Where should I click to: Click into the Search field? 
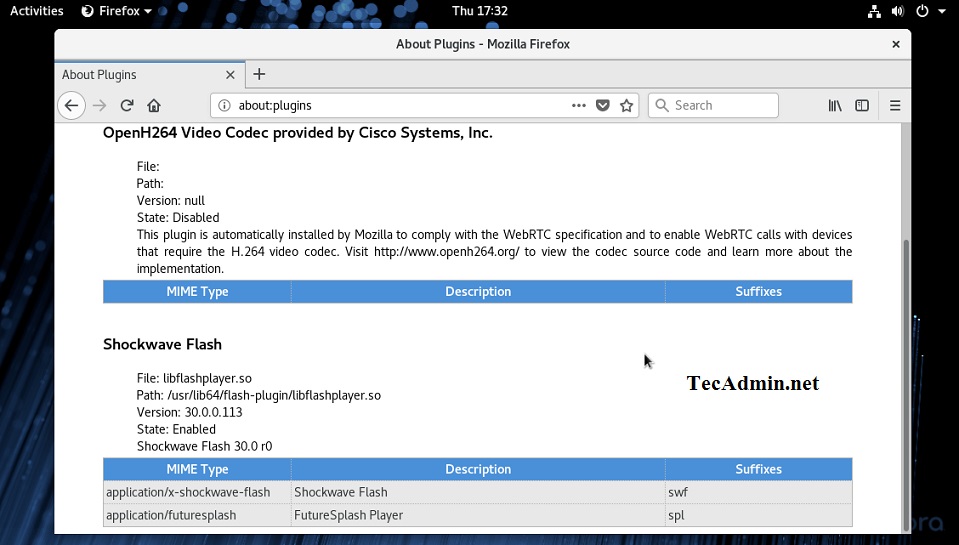pyautogui.click(x=713, y=105)
